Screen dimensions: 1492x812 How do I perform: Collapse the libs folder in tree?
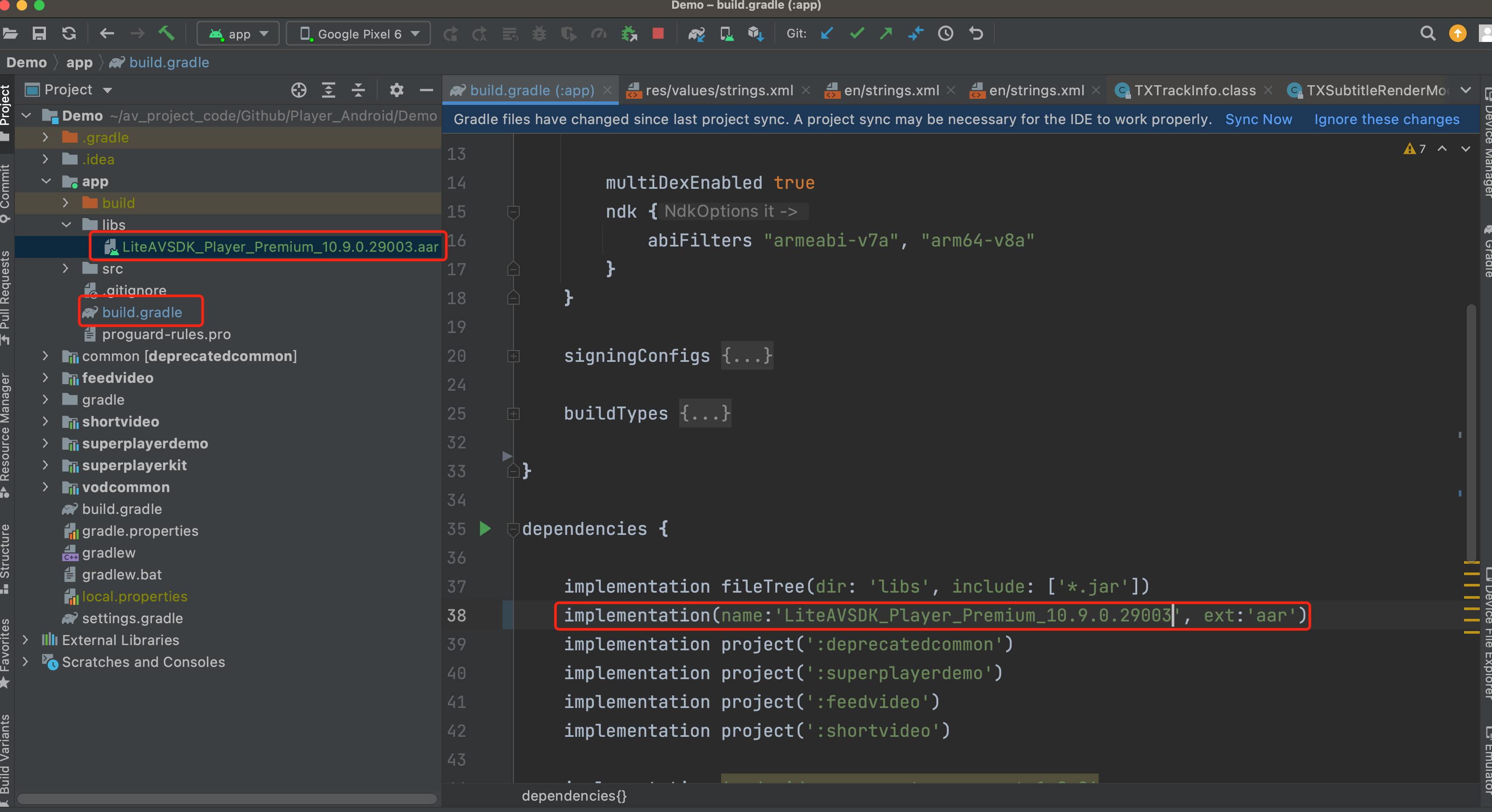click(x=66, y=225)
